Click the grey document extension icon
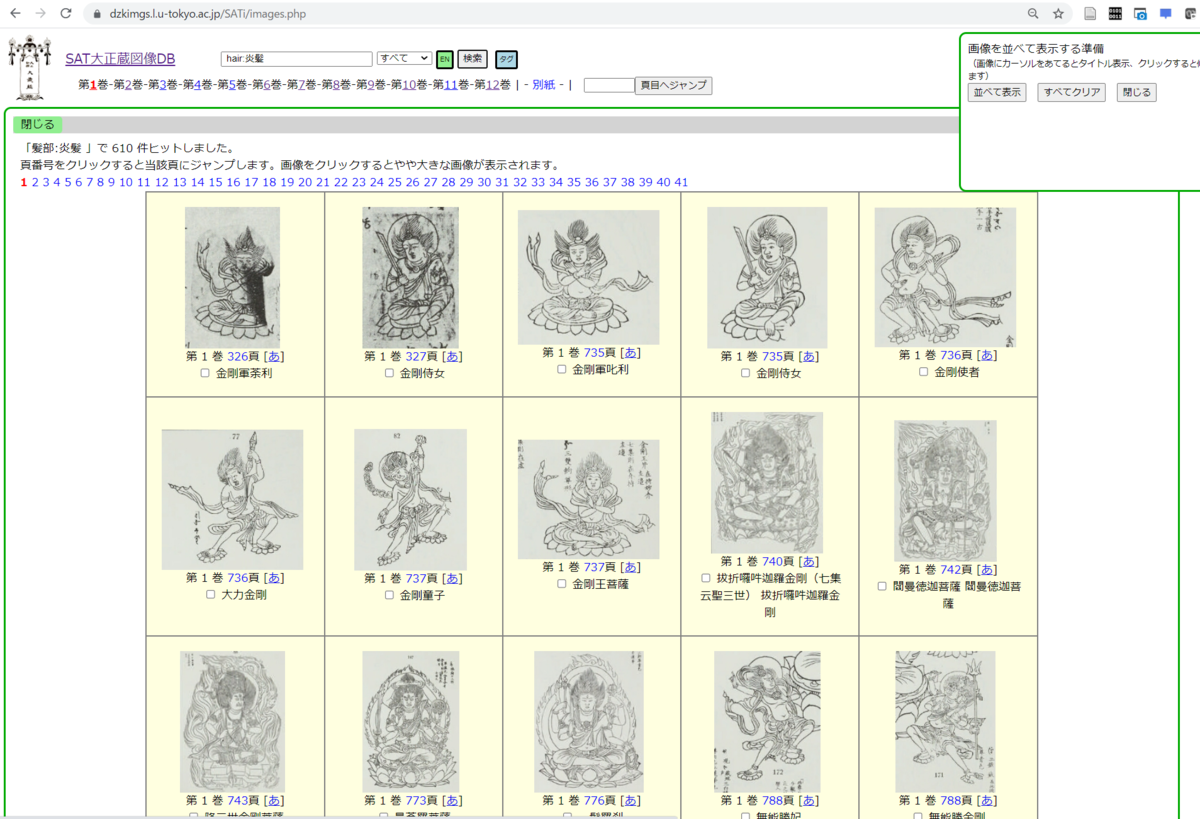This screenshot has height=819, width=1200. point(1090,14)
